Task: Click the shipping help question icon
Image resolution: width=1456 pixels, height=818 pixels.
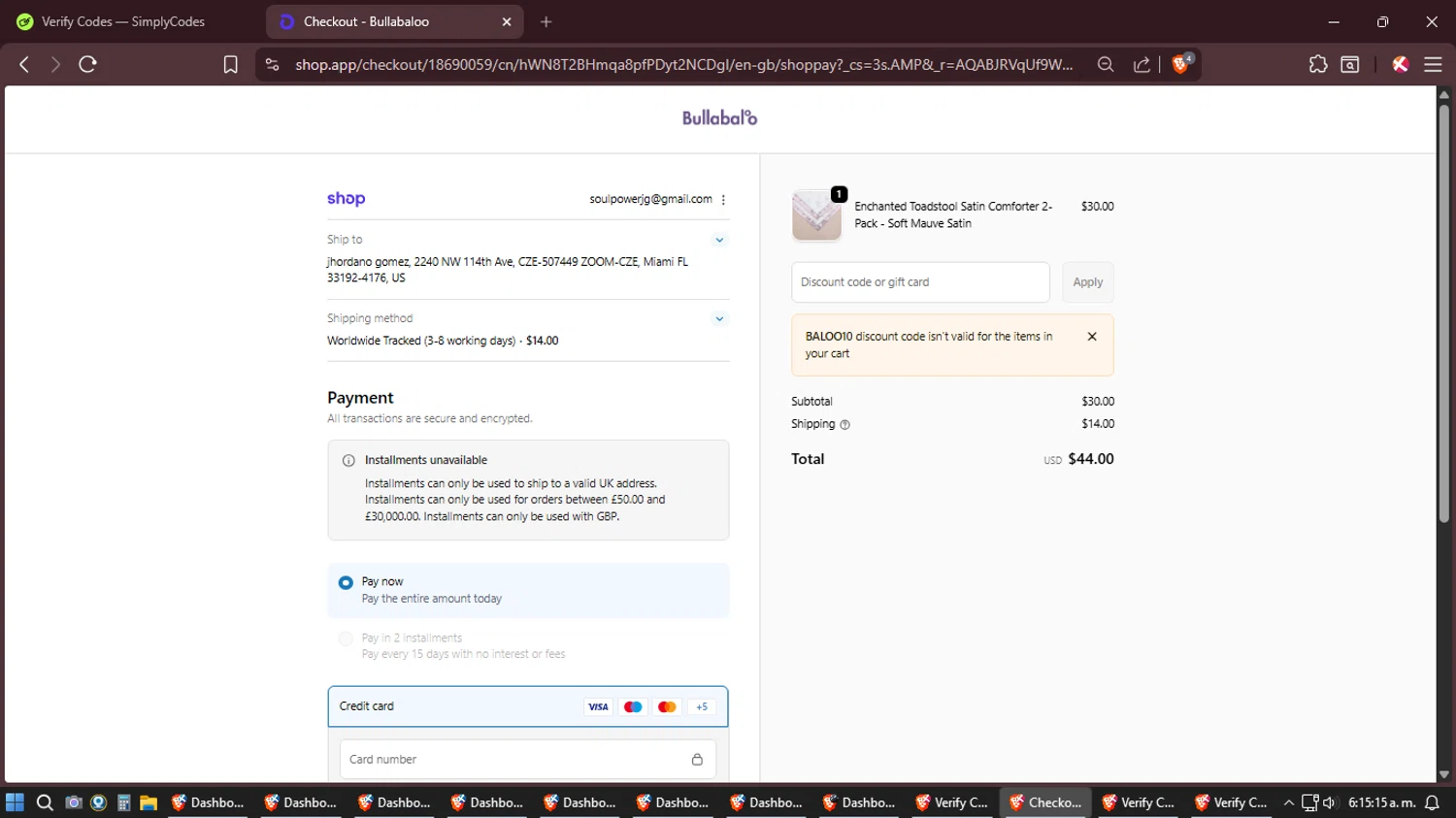Action: (844, 425)
